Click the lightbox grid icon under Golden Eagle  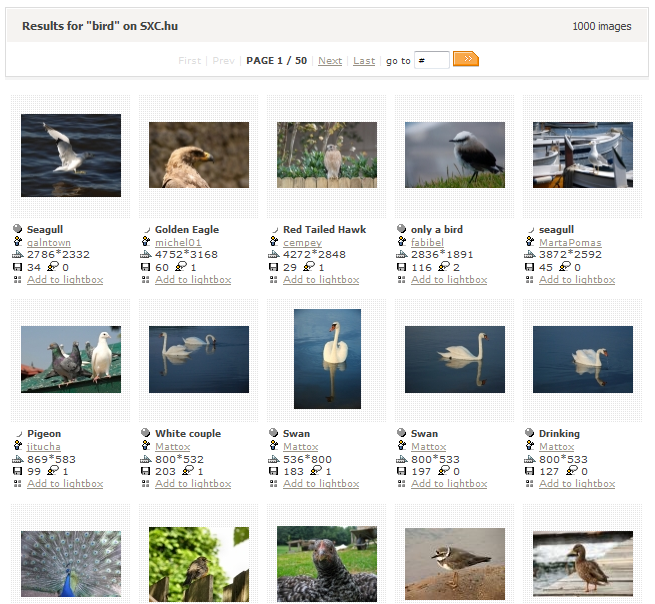point(145,280)
